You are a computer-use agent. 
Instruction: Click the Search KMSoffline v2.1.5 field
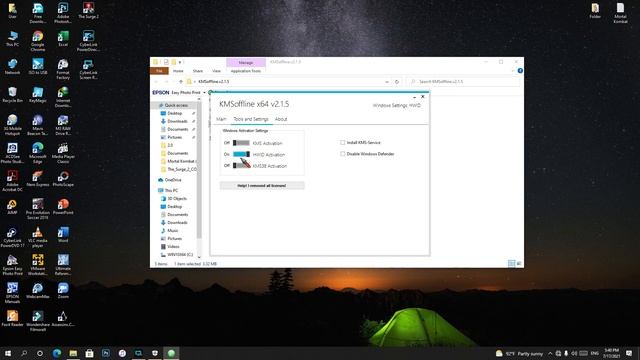464,82
